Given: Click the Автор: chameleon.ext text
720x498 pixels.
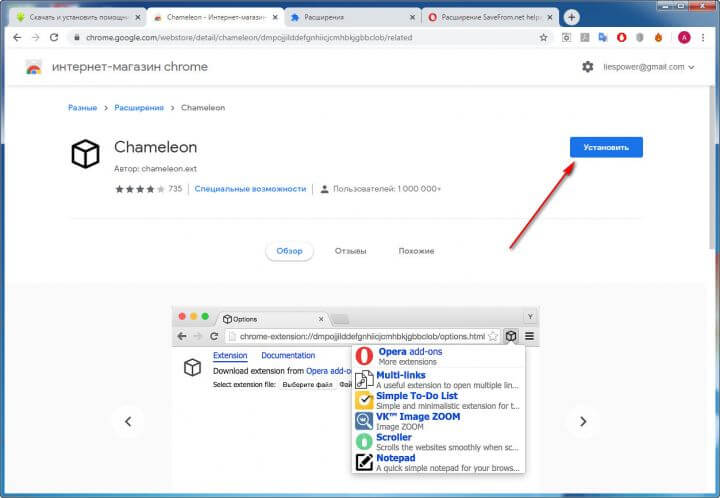Looking at the screenshot, I should tap(155, 169).
